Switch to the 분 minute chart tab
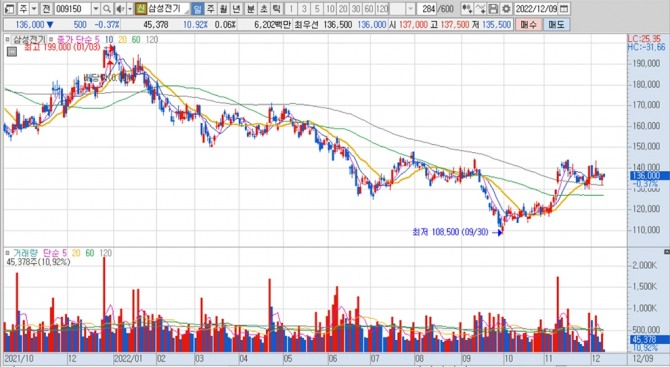 click(x=251, y=9)
